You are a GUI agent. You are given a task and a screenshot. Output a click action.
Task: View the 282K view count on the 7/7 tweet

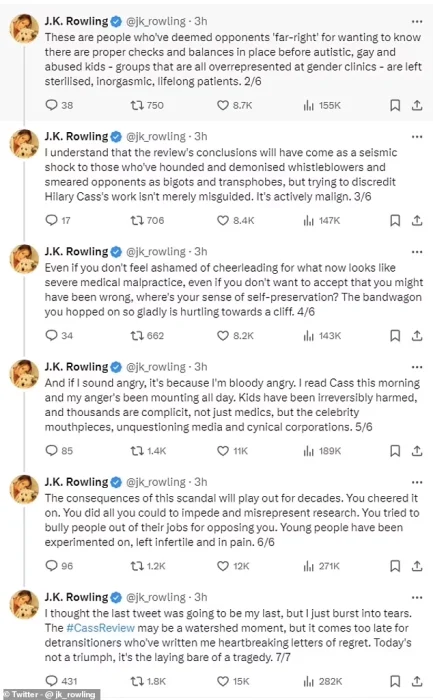click(323, 681)
